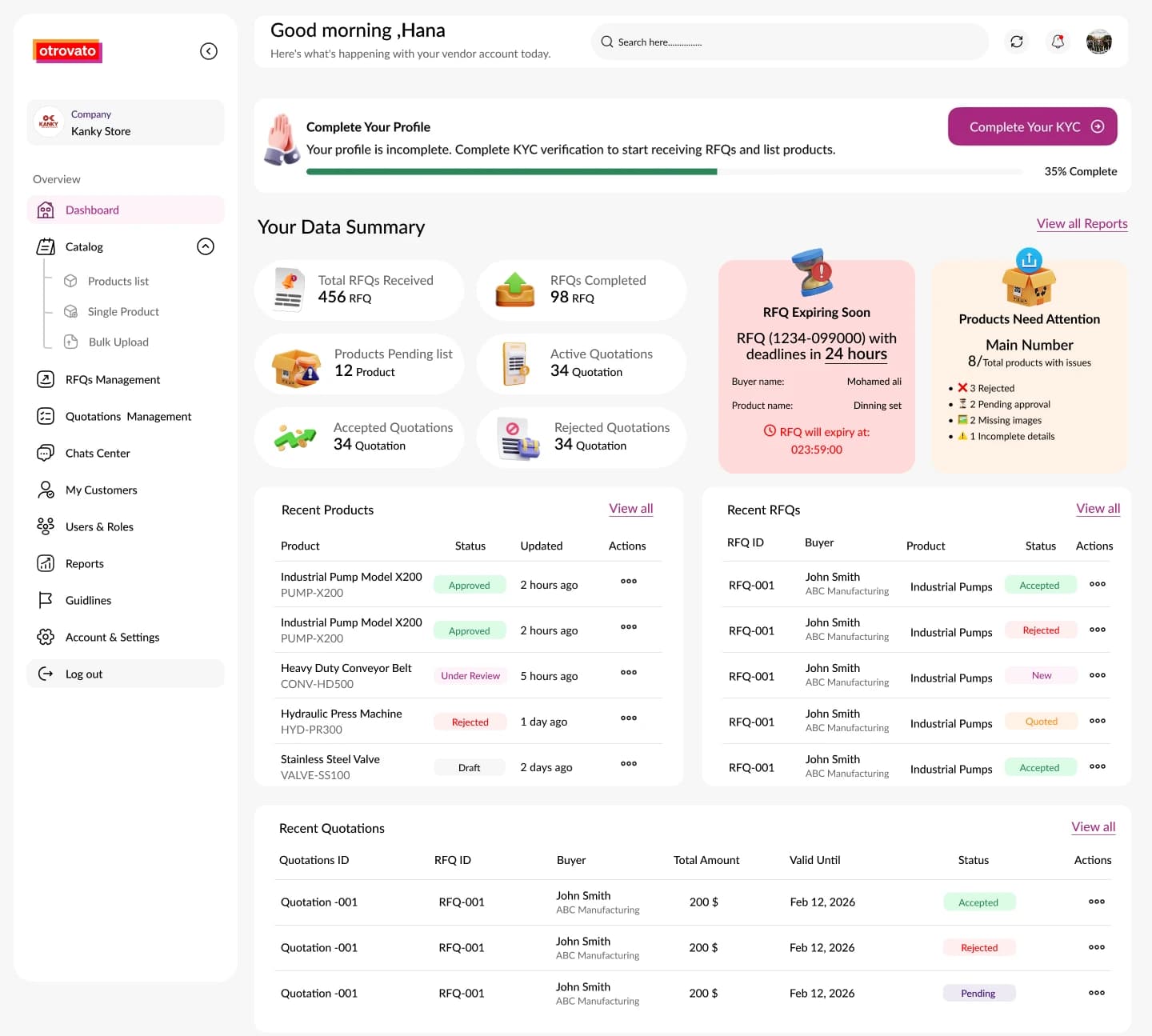Open the notifications bell icon
This screenshot has height=1036, width=1152.
coord(1058,42)
